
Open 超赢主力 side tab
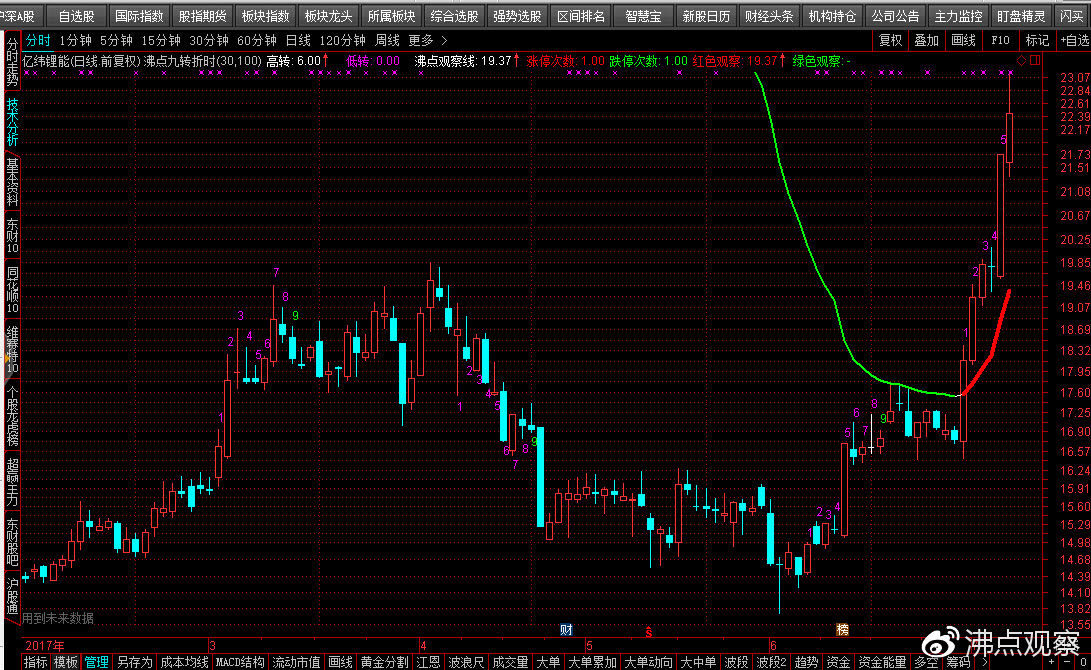tap(12, 481)
